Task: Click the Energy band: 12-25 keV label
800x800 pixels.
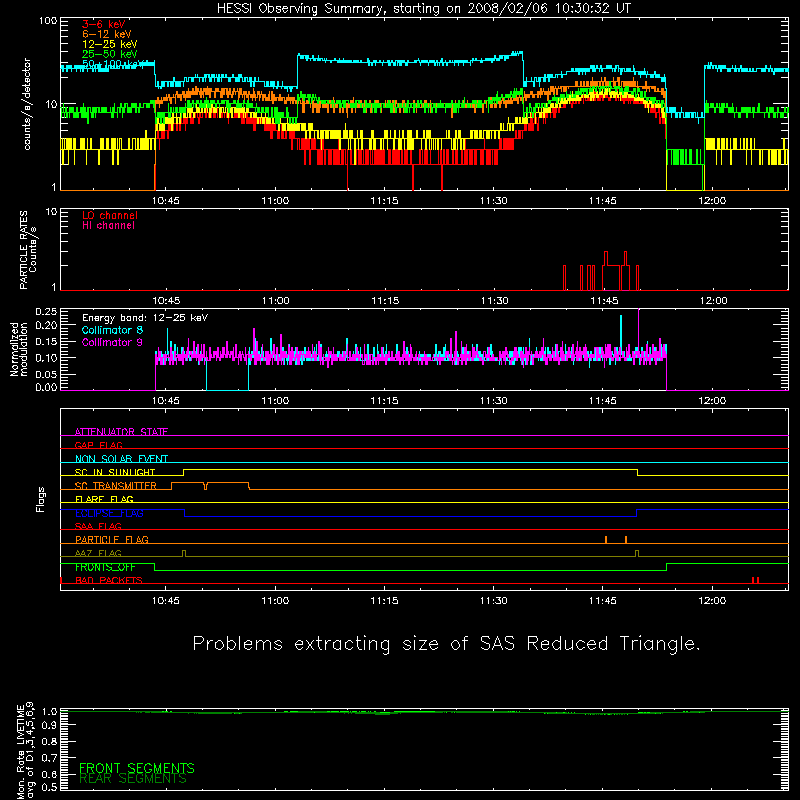Action: point(145,318)
